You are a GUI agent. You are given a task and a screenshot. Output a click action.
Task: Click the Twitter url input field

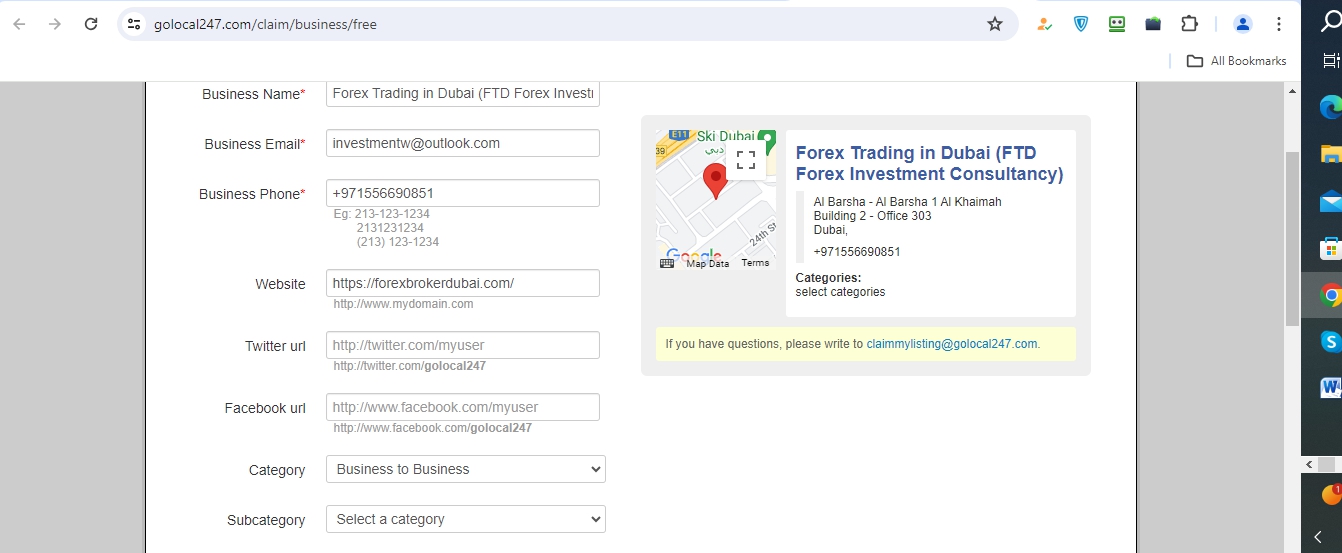point(462,345)
